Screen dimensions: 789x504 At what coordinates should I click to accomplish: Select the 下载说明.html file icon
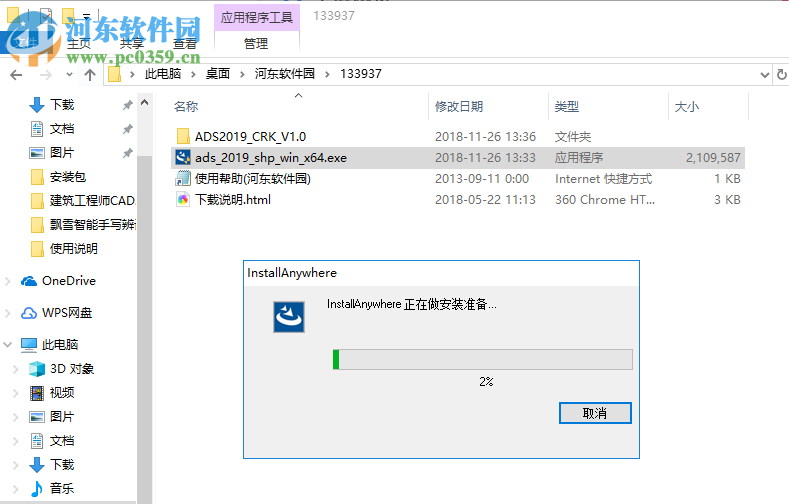click(183, 200)
